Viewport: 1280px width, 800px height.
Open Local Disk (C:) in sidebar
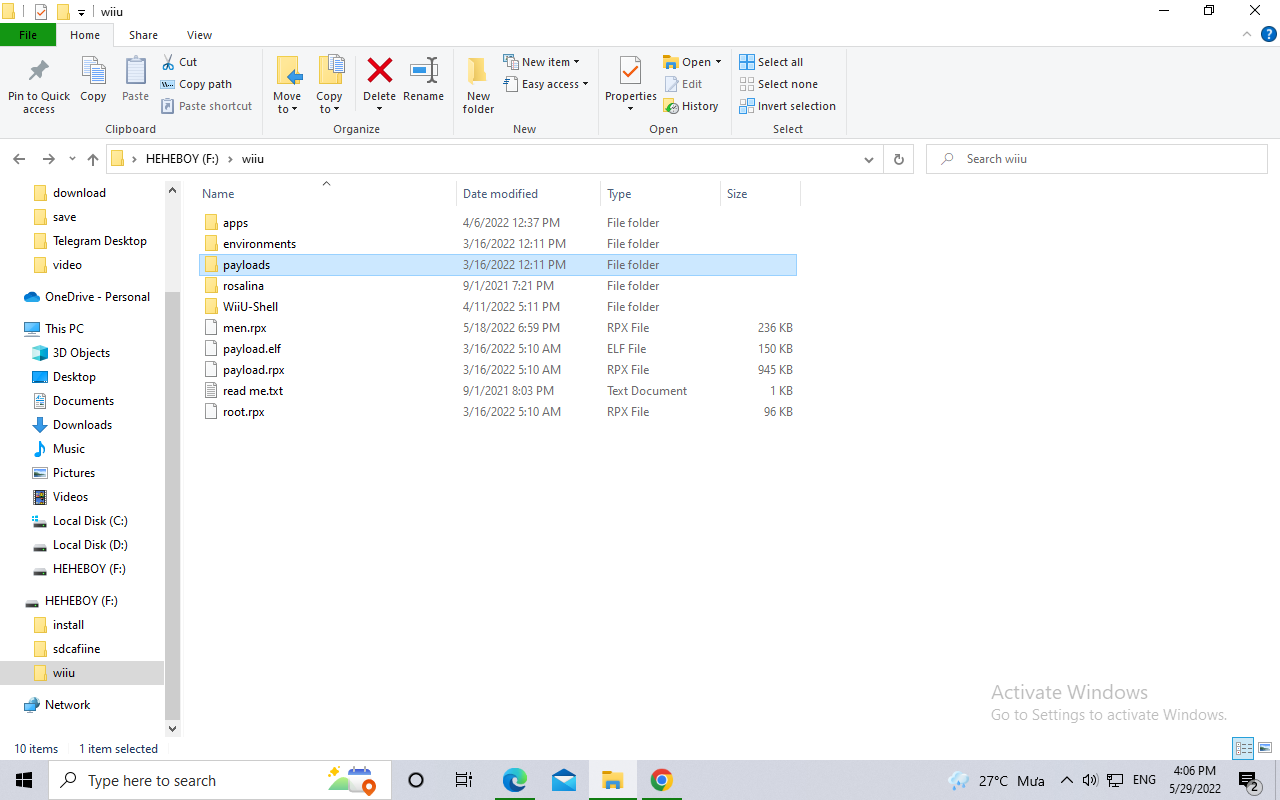click(x=90, y=521)
